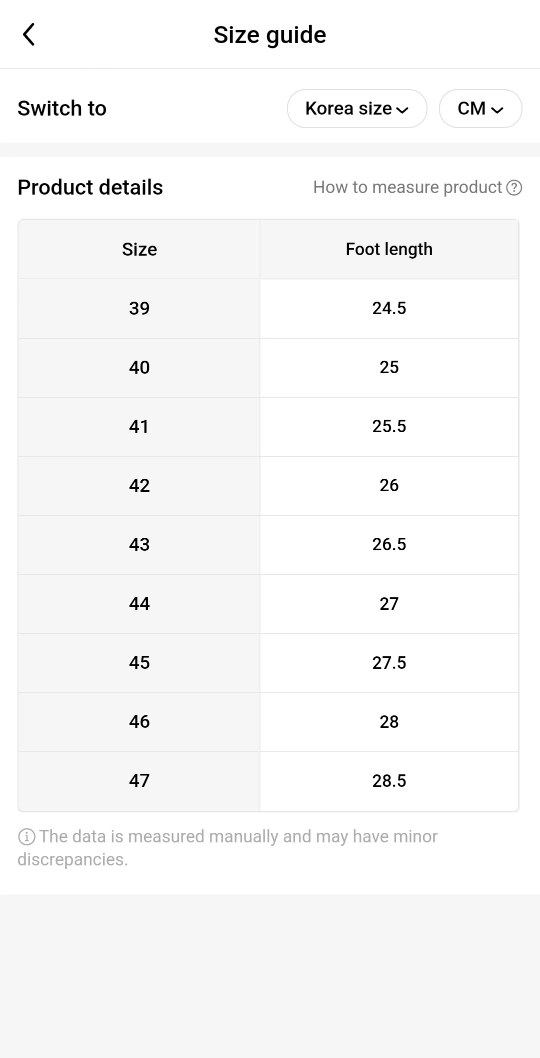Click the question mark help icon
Viewport: 540px width, 1058px height.
[514, 188]
